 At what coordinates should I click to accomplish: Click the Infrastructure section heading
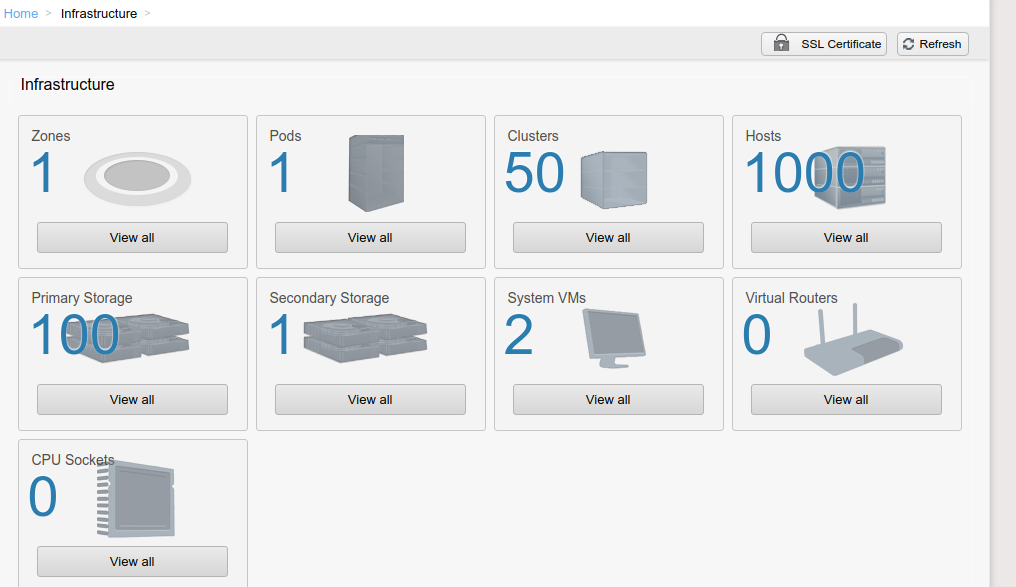pos(67,84)
